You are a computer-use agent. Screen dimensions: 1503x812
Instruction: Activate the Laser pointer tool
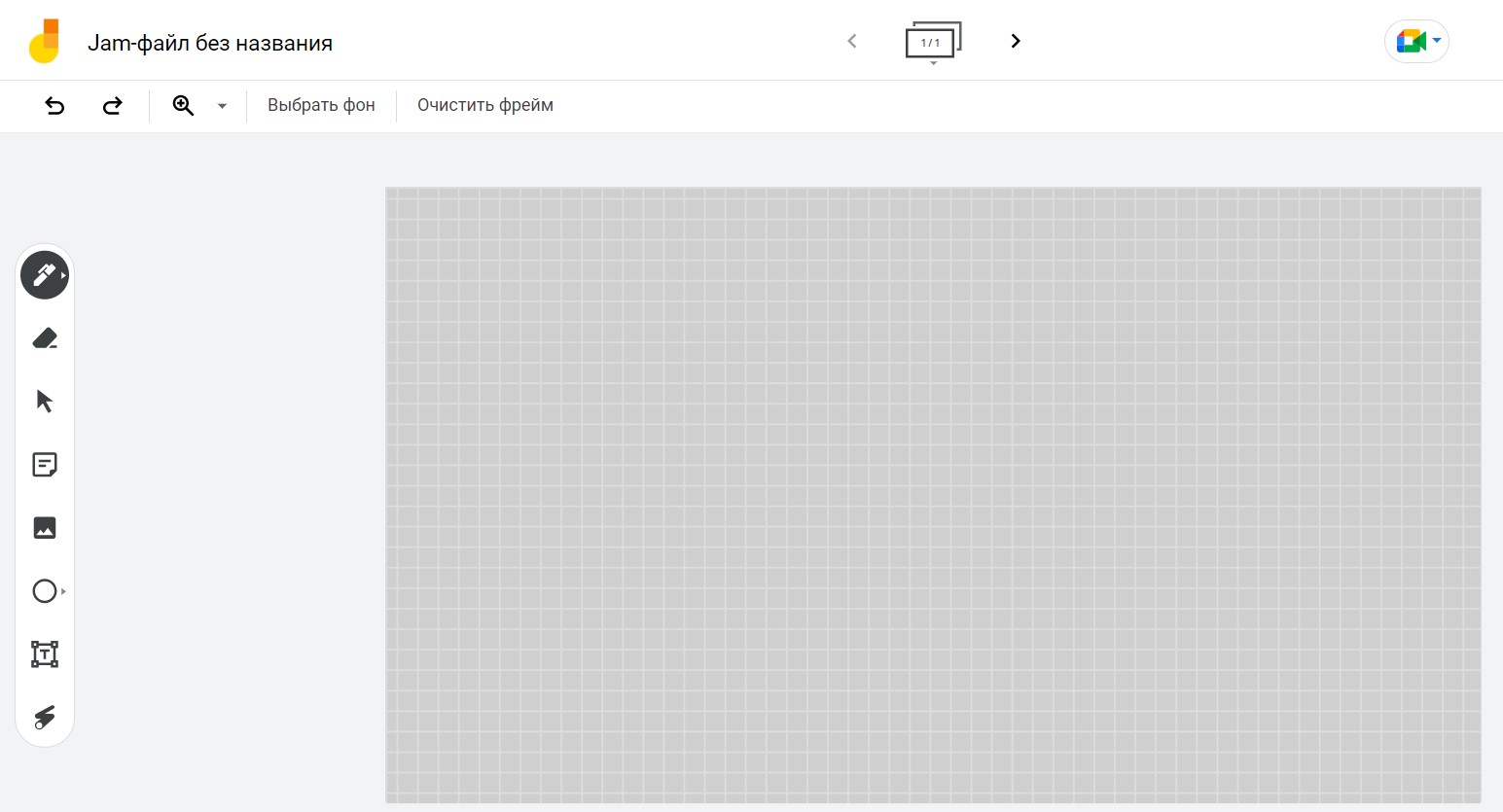pyautogui.click(x=45, y=718)
